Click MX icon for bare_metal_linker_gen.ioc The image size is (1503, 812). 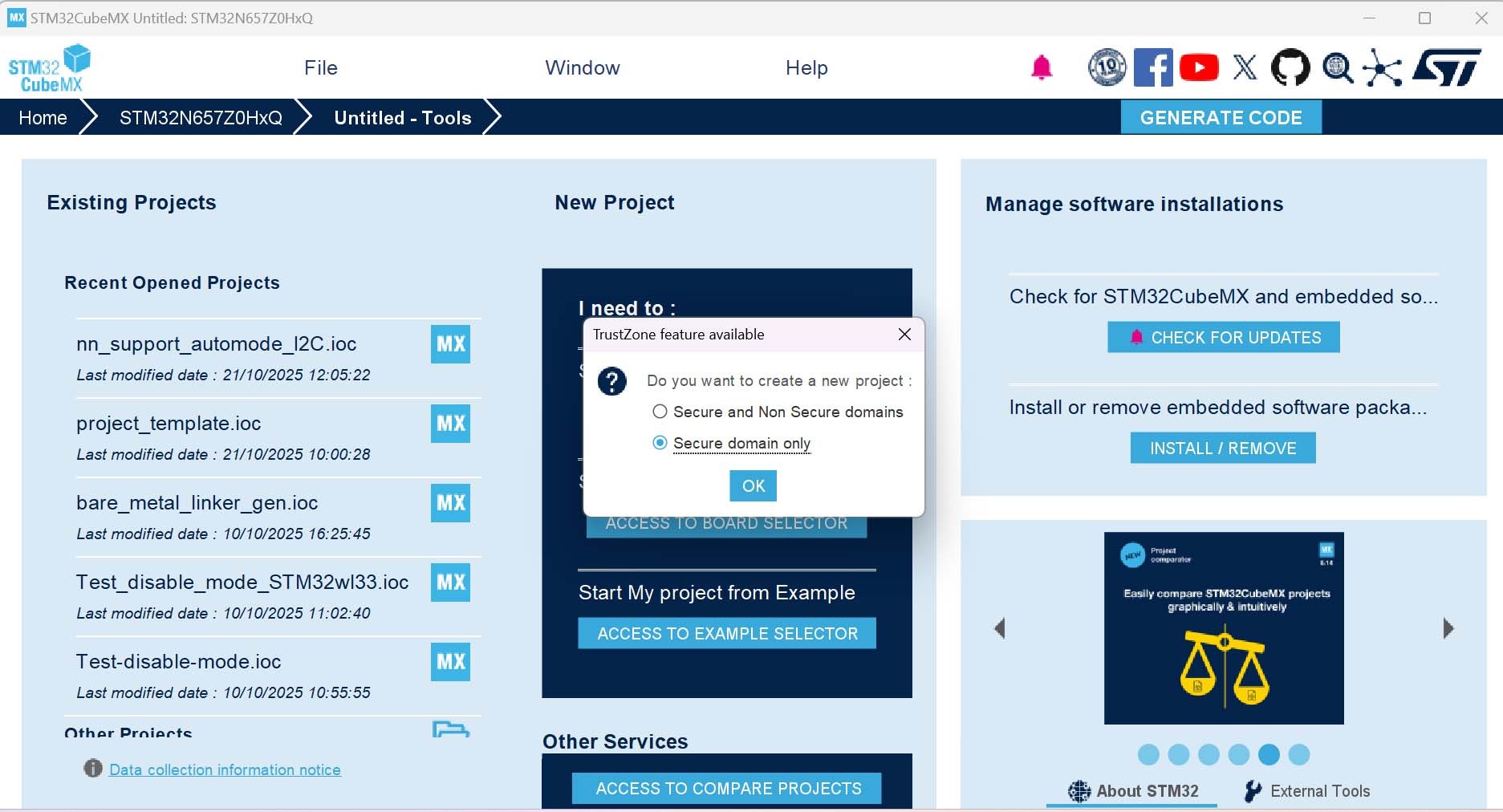450,503
